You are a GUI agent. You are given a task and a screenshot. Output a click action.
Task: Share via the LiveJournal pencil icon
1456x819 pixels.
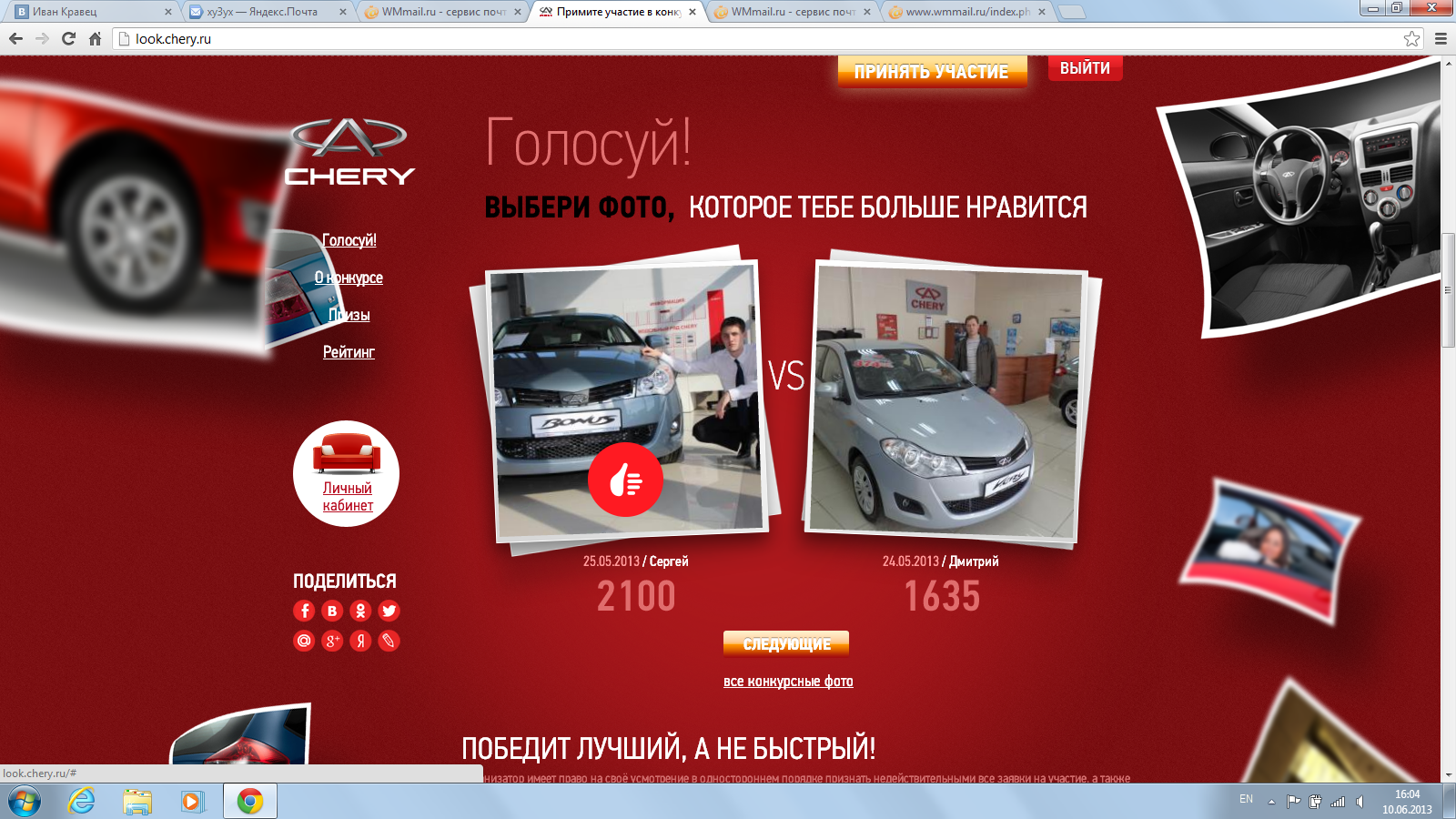click(x=389, y=641)
